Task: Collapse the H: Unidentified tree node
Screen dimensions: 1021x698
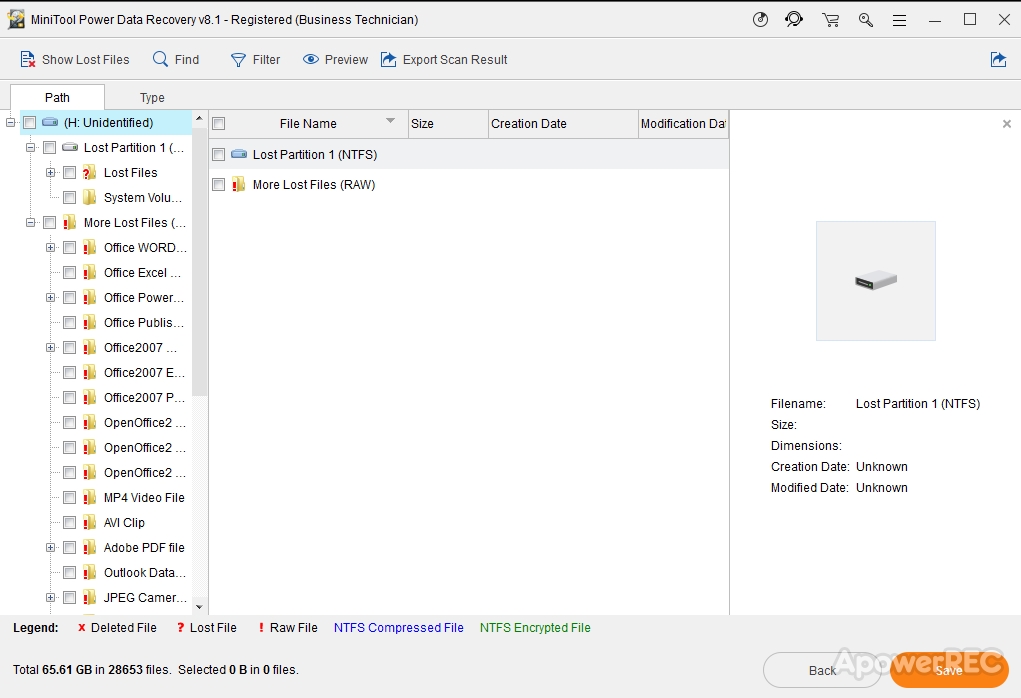Action: pyautogui.click(x=10, y=122)
